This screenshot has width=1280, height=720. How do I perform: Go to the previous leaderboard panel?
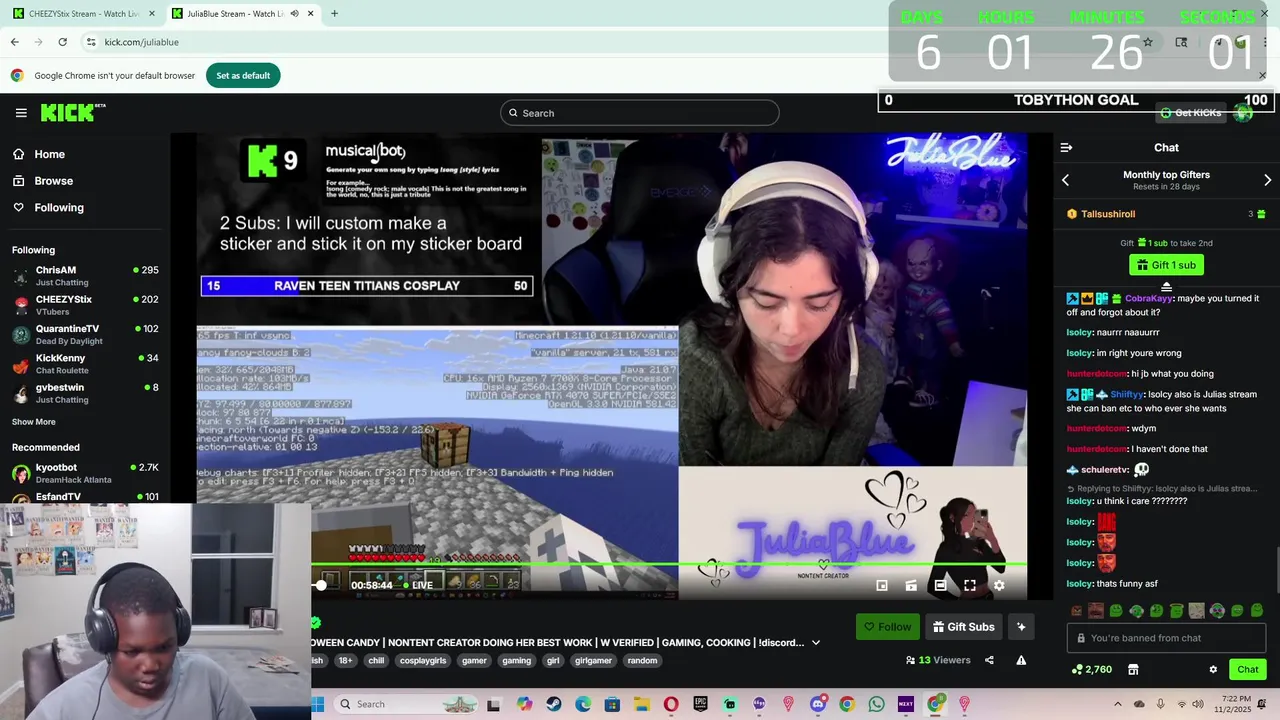1065,180
